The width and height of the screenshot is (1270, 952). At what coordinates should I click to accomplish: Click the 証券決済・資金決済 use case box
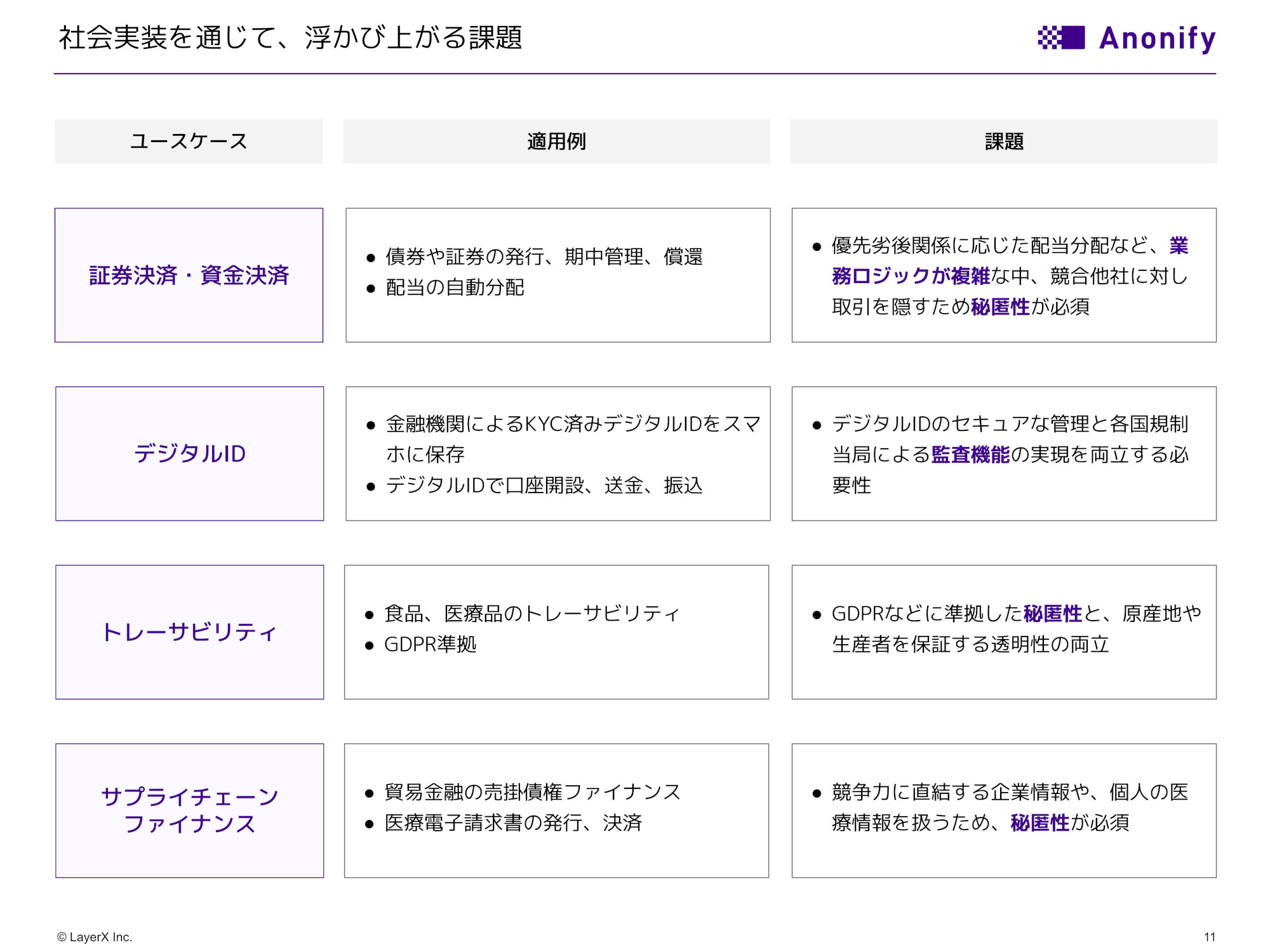point(189,275)
